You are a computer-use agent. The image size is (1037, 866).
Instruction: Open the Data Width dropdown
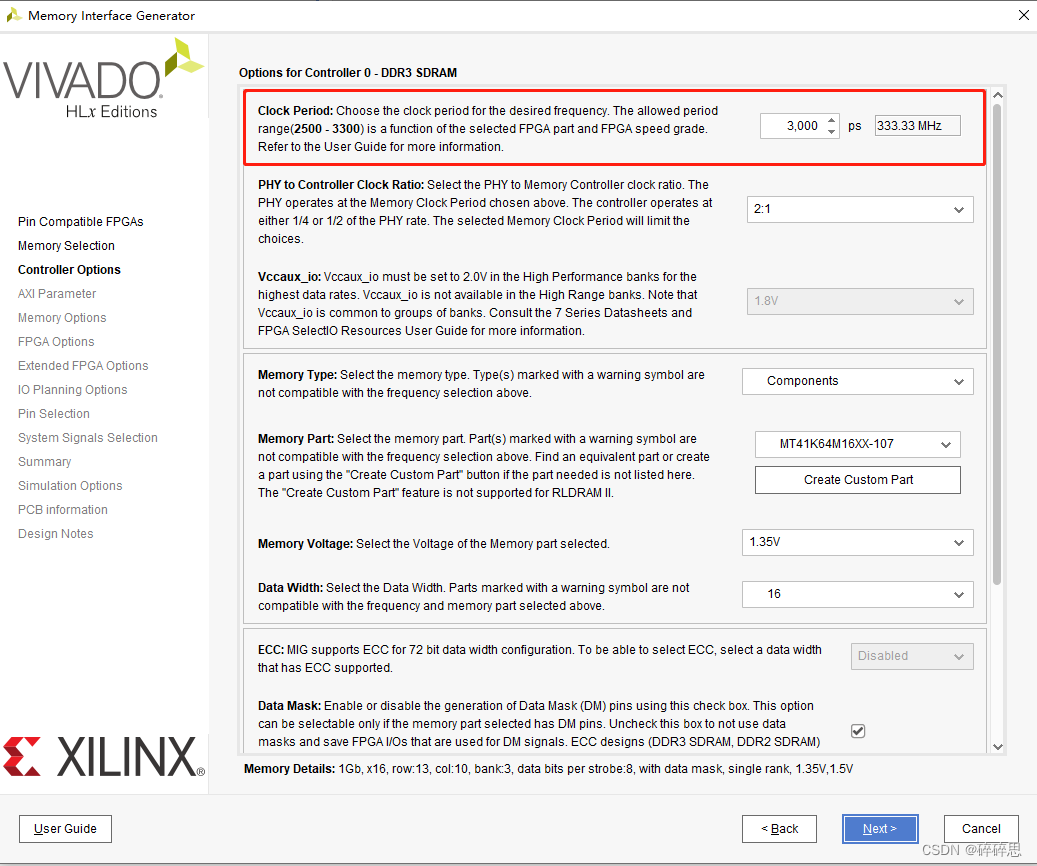click(857, 594)
